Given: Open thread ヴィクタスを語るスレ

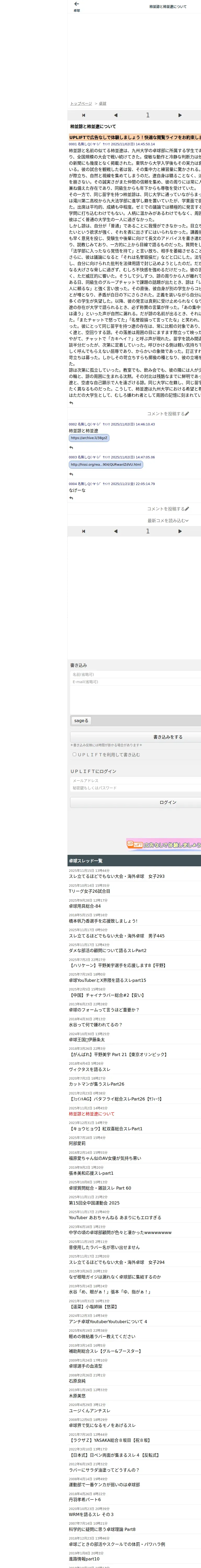Looking at the screenshot, I should coord(90,1069).
